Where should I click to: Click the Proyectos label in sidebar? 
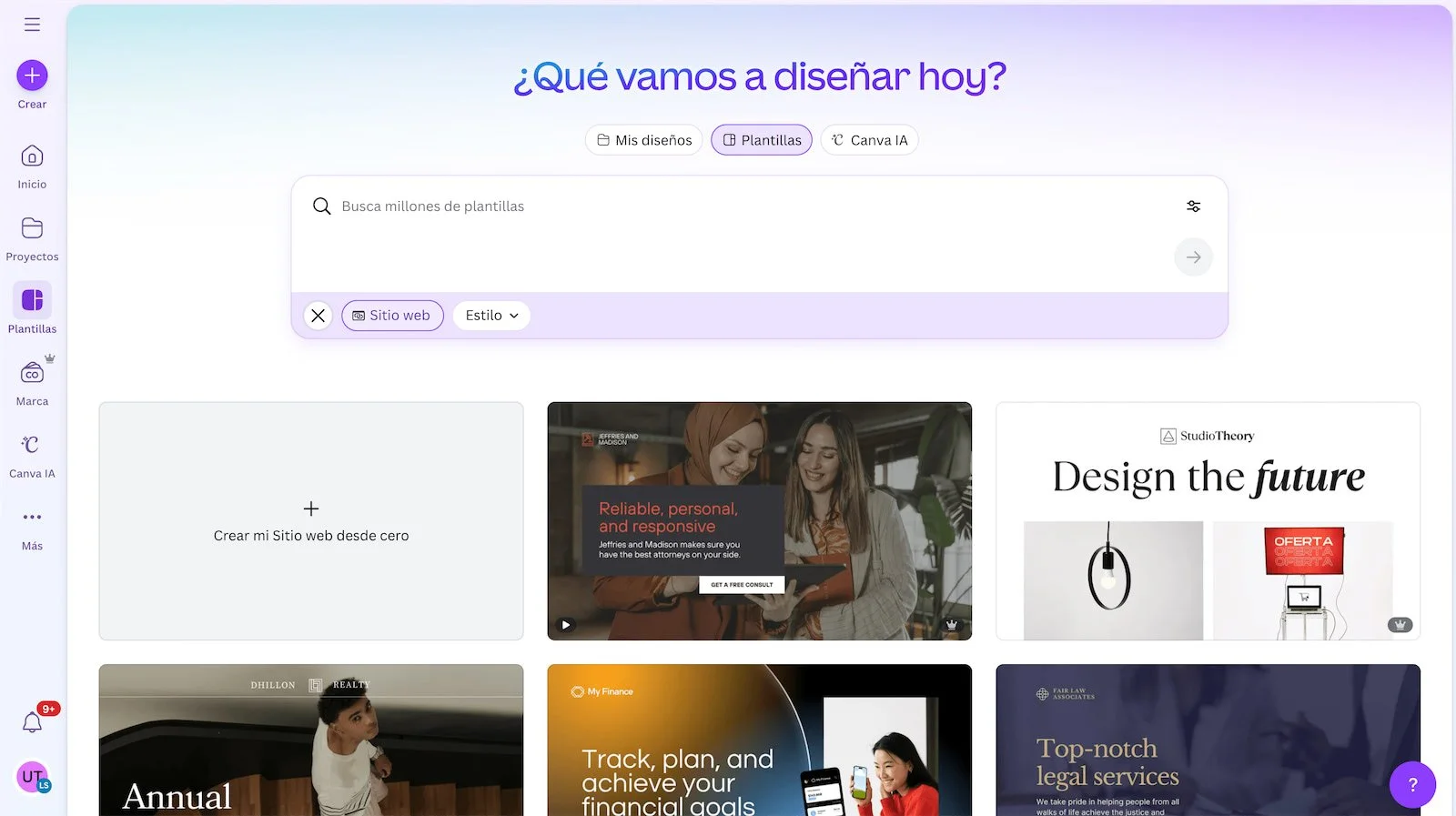32,257
